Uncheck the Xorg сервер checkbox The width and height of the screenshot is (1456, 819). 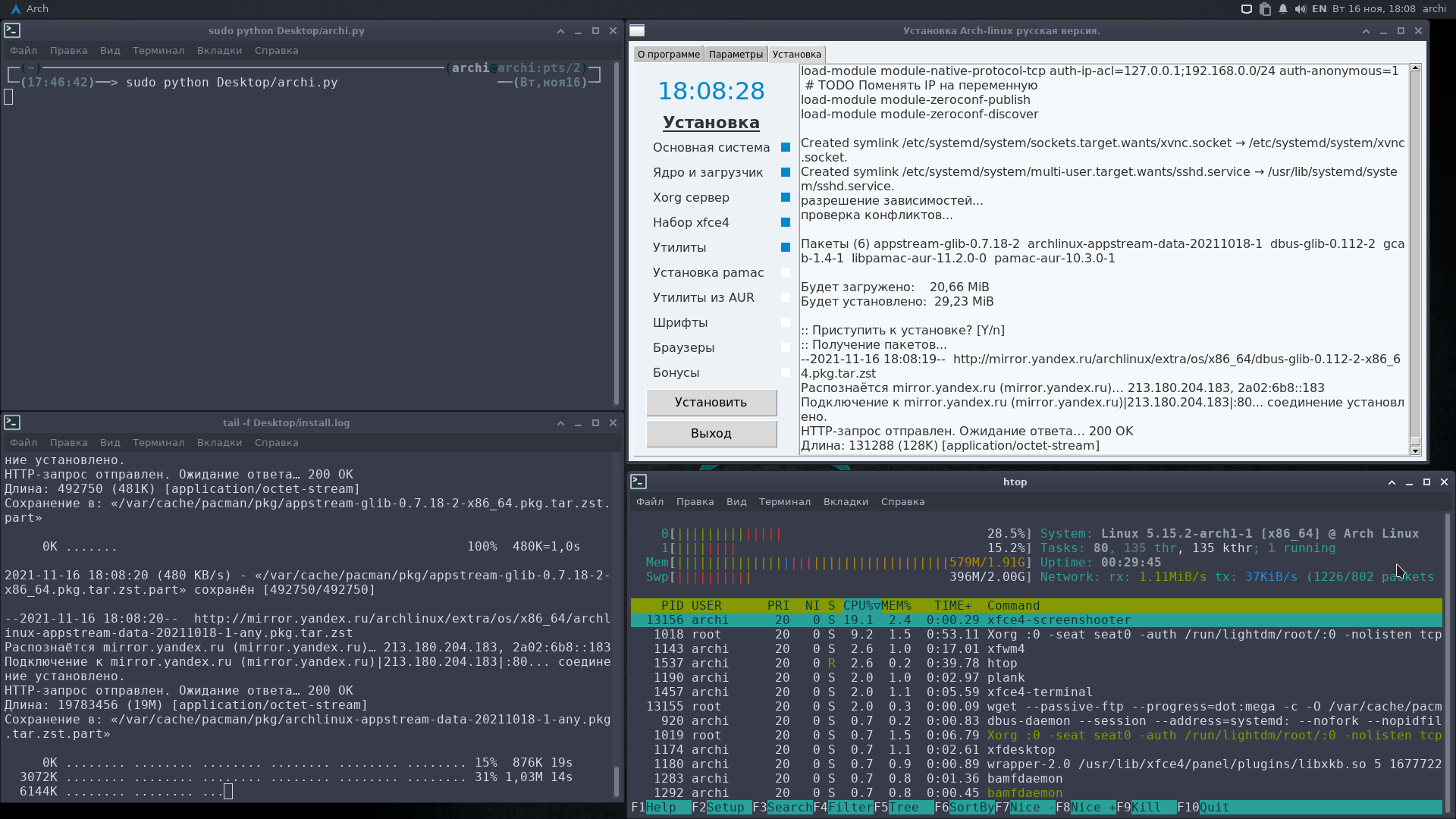pos(786,198)
